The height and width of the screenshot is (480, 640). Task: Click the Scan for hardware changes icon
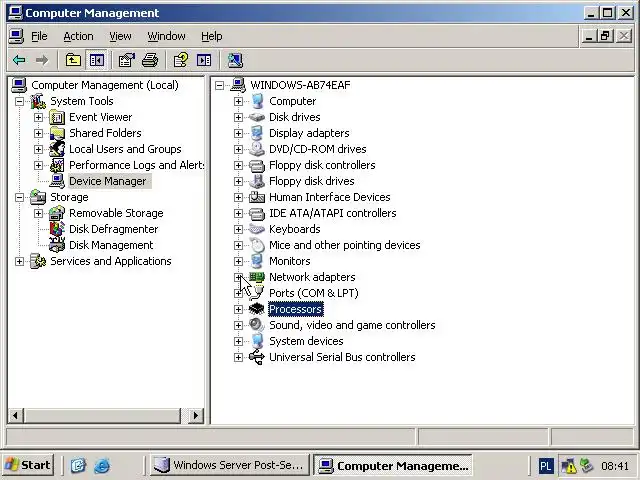point(235,60)
